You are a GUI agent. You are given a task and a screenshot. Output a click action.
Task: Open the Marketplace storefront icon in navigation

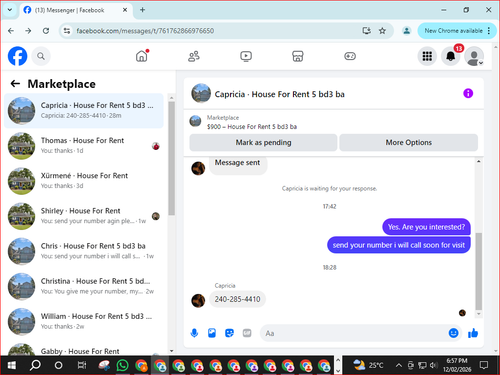(x=298, y=56)
